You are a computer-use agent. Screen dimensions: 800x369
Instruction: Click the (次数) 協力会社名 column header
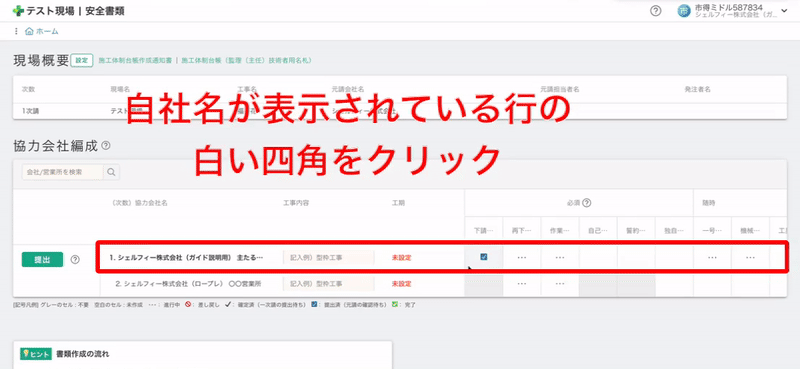pyautogui.click(x=139, y=203)
